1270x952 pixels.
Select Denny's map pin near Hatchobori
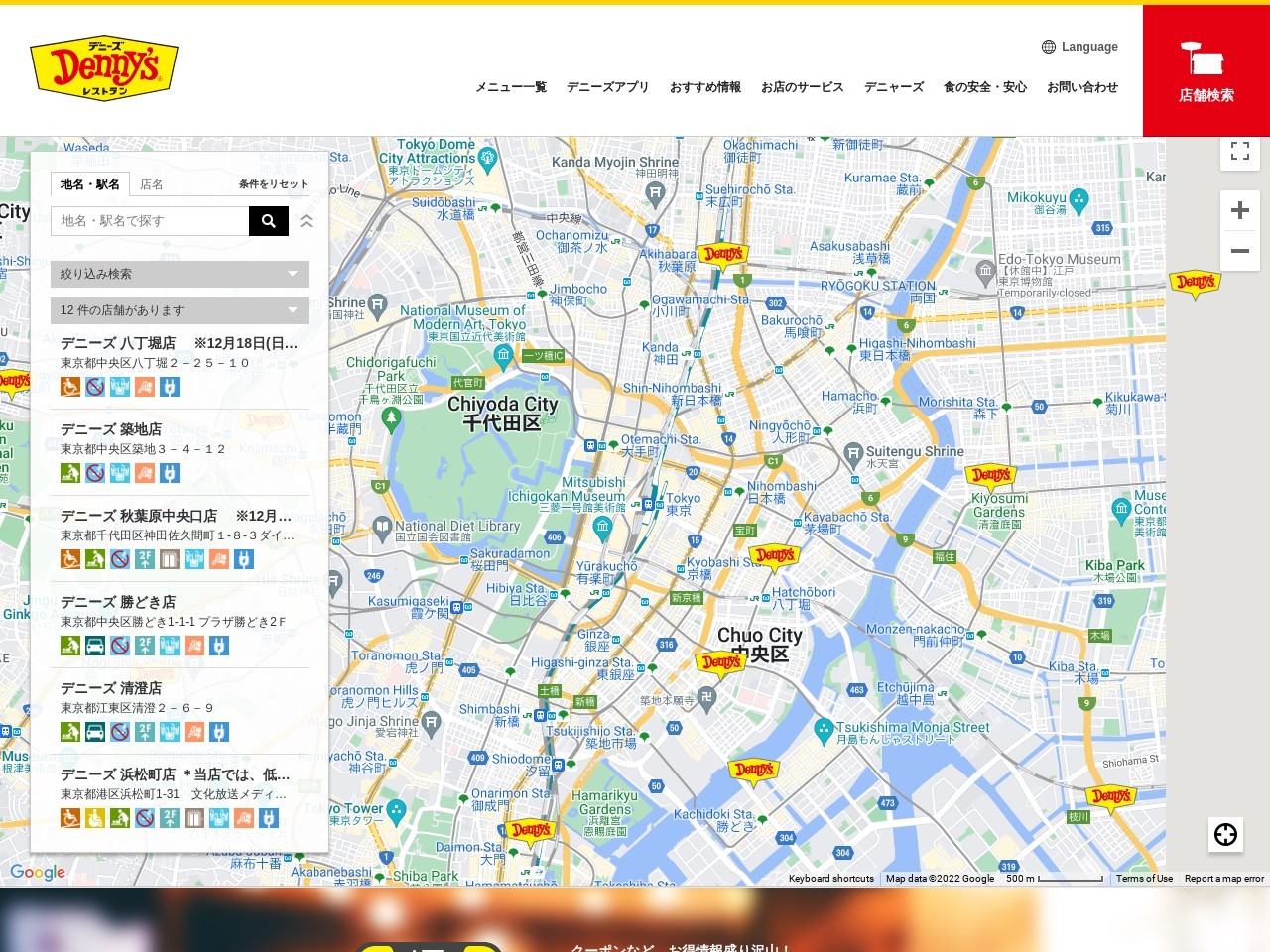[775, 557]
